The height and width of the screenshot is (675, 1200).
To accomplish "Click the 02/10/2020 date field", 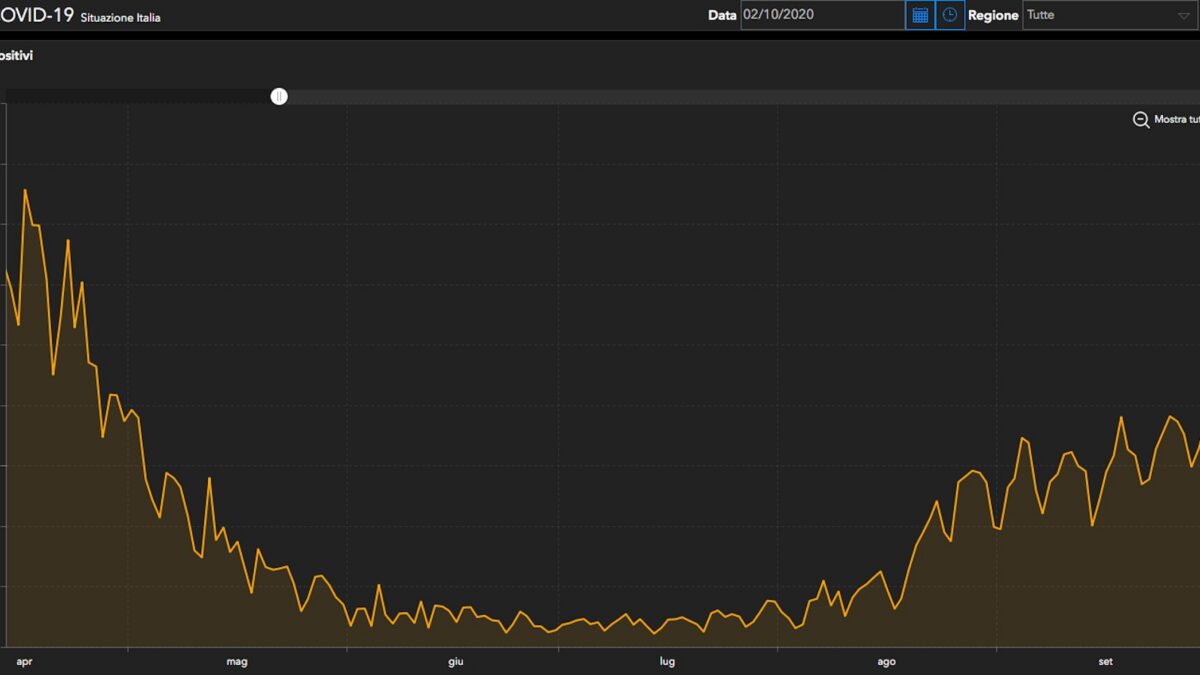I will click(x=822, y=15).
